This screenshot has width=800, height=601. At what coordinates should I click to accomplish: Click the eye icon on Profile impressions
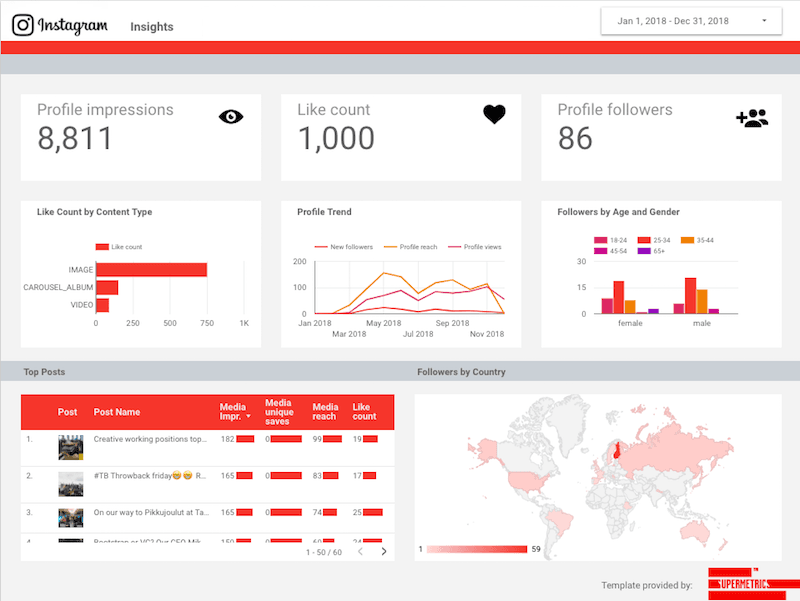click(231, 117)
